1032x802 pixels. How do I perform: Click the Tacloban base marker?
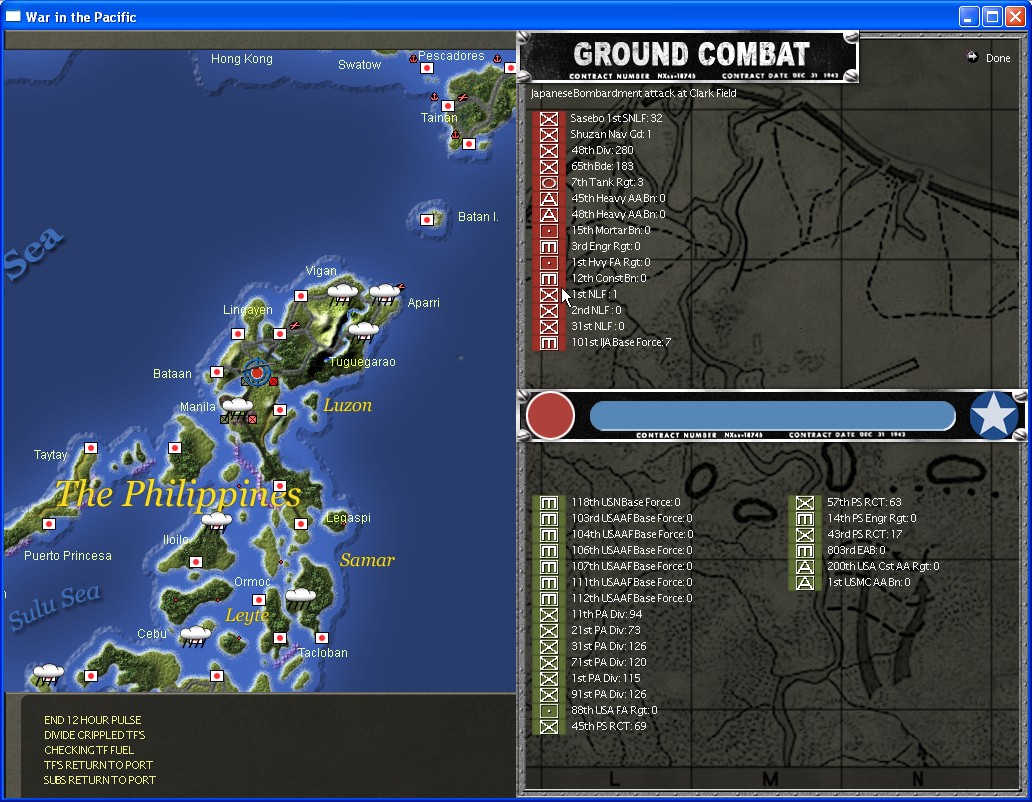[x=322, y=638]
